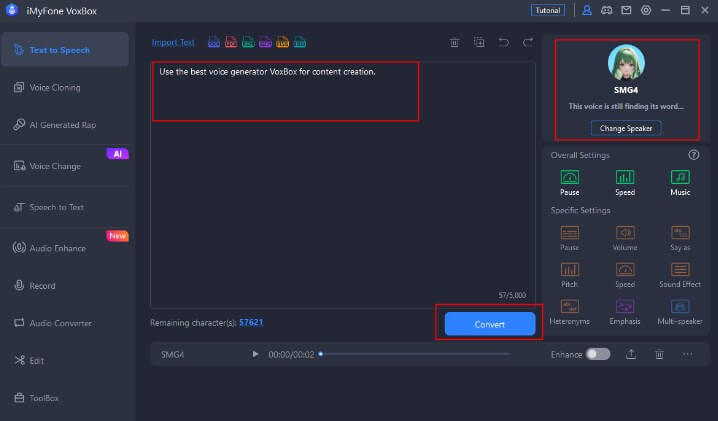Screen dimensions: 718x421
Task: Click the SMG4 speaker avatar
Action: point(626,63)
